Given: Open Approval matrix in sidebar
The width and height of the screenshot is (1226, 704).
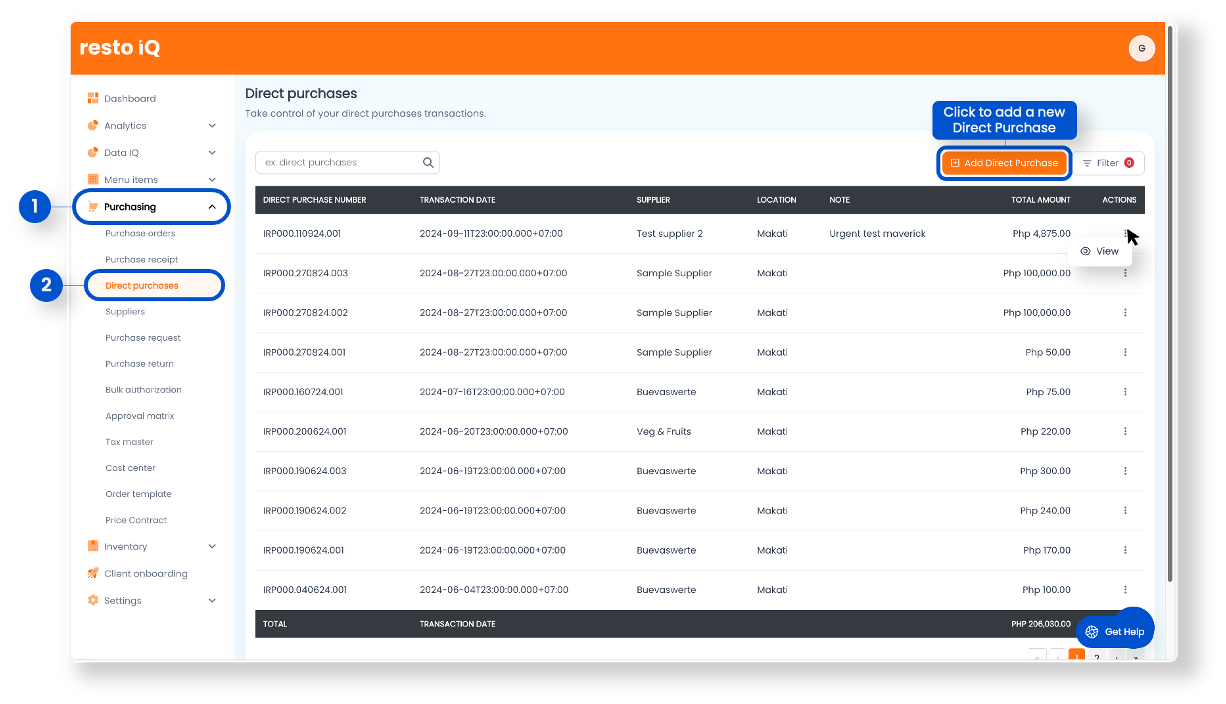Looking at the screenshot, I should coord(138,416).
